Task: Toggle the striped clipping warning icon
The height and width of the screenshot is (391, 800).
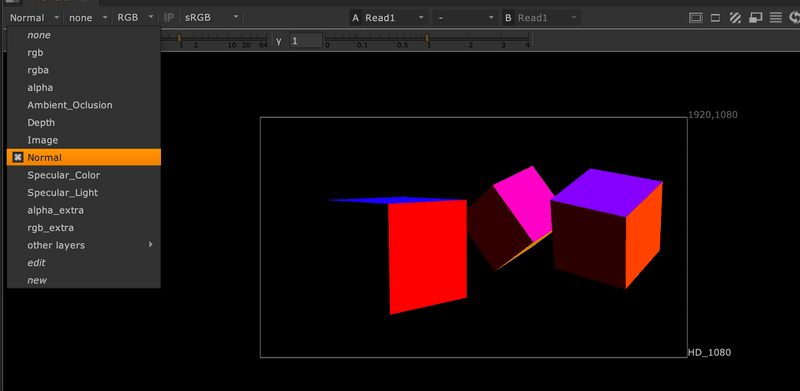Action: coord(735,18)
